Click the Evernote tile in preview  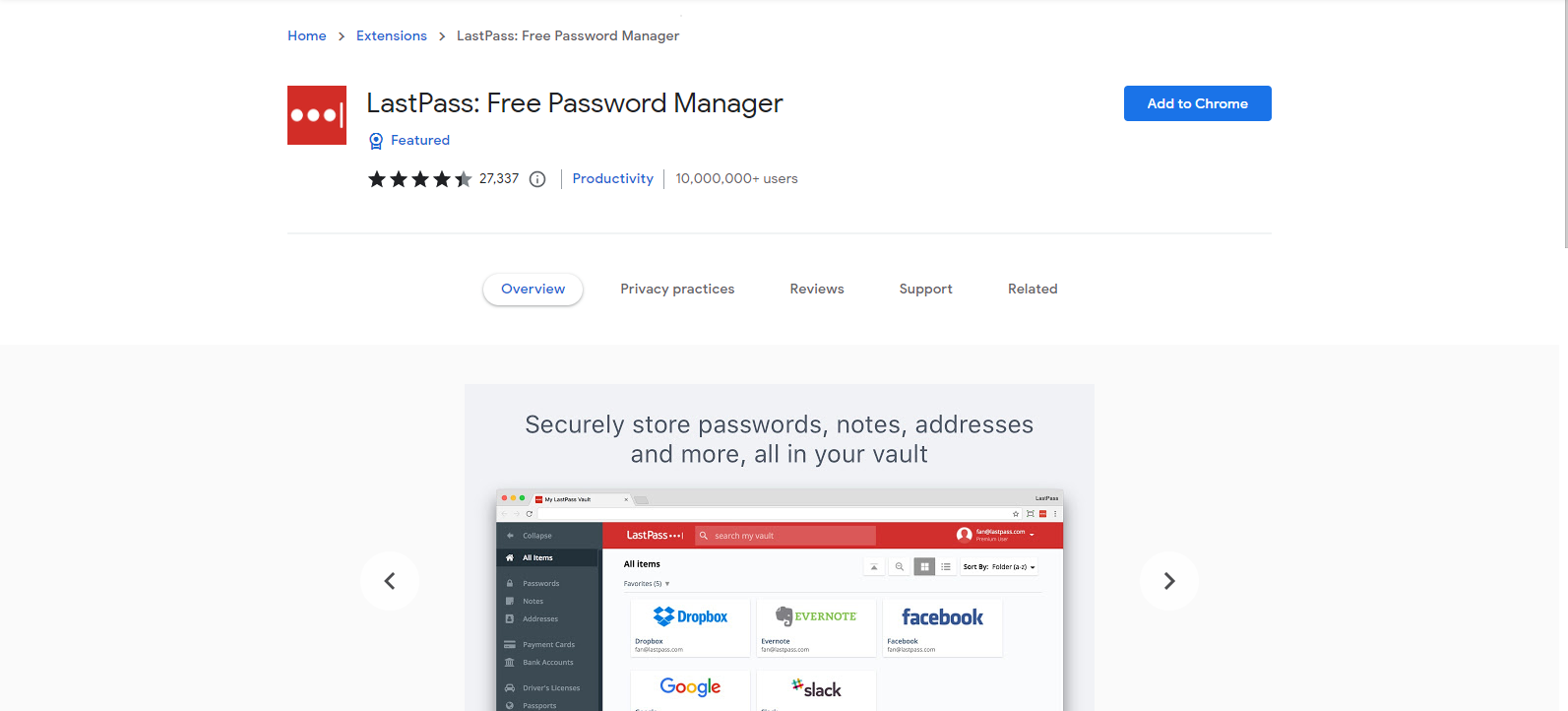[x=816, y=627]
